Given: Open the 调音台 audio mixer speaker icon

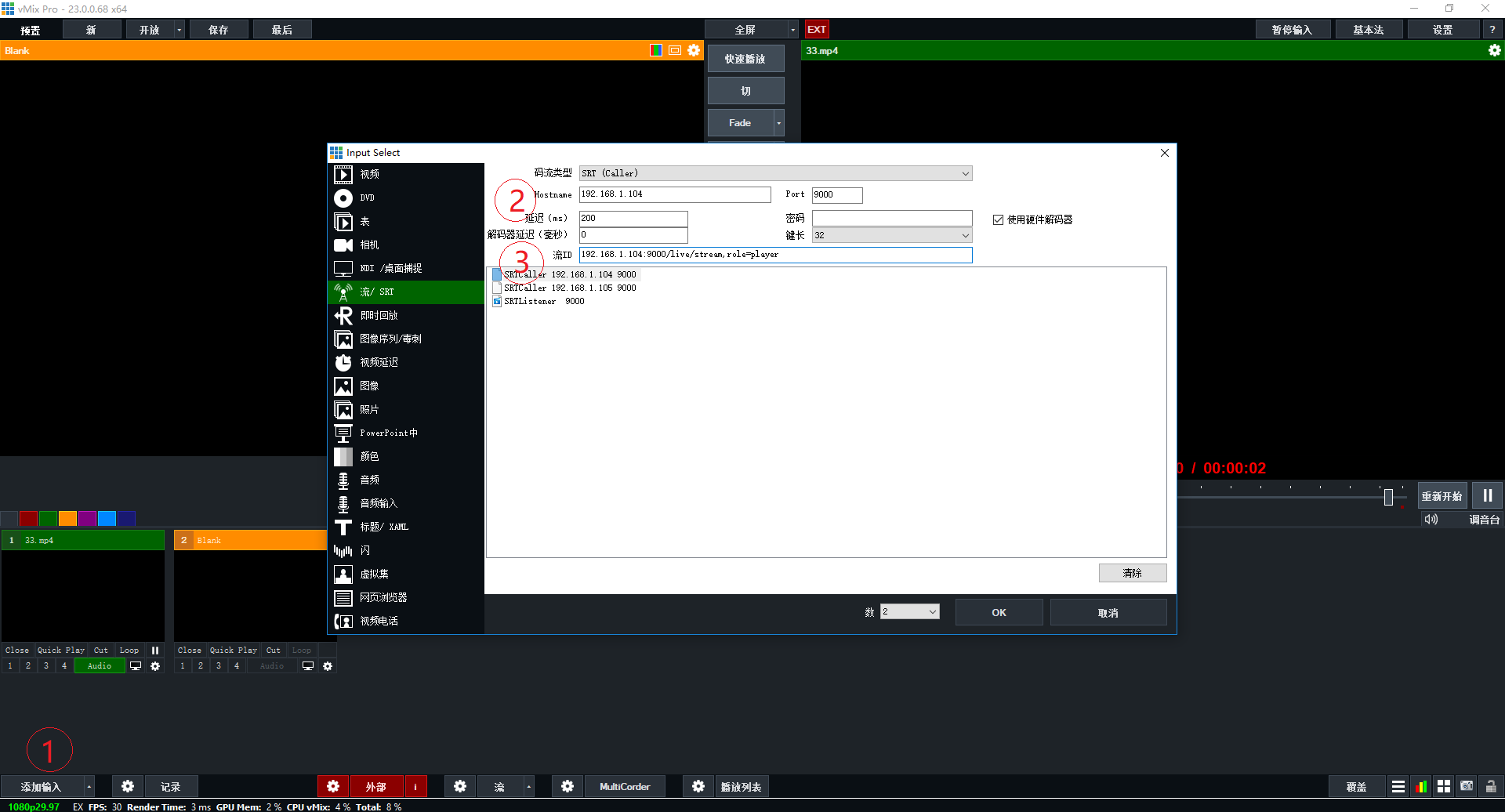Looking at the screenshot, I should coord(1431,519).
